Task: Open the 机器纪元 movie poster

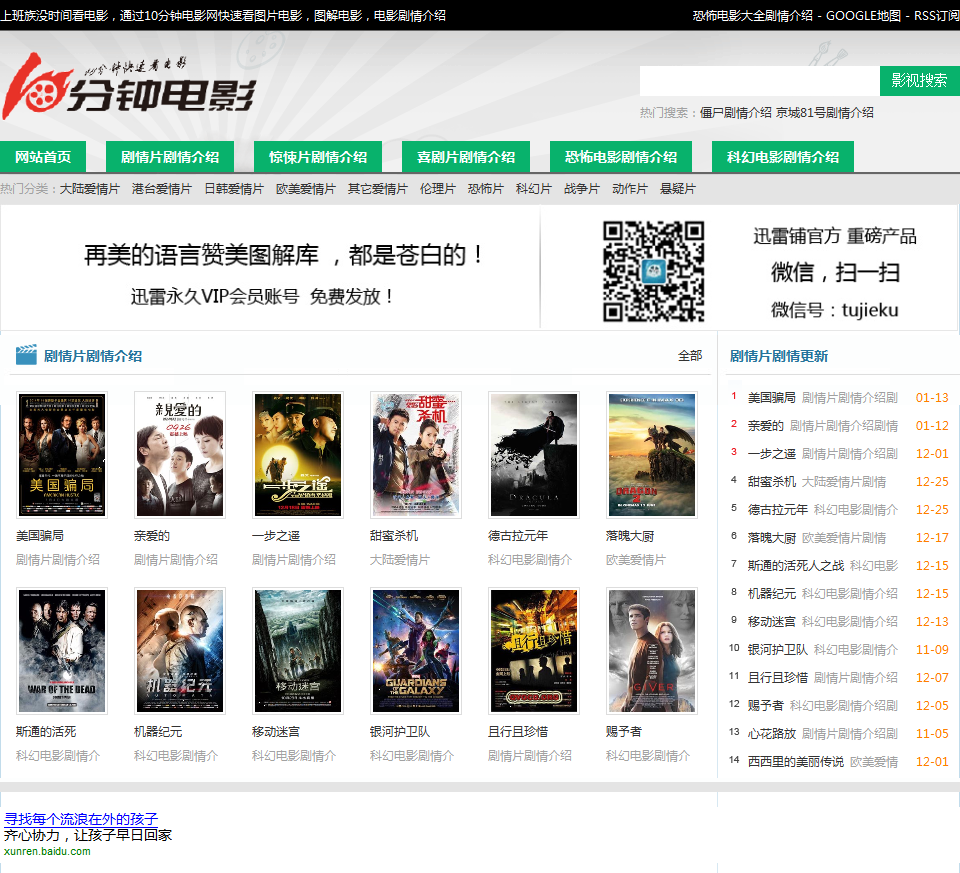Action: pyautogui.click(x=180, y=651)
